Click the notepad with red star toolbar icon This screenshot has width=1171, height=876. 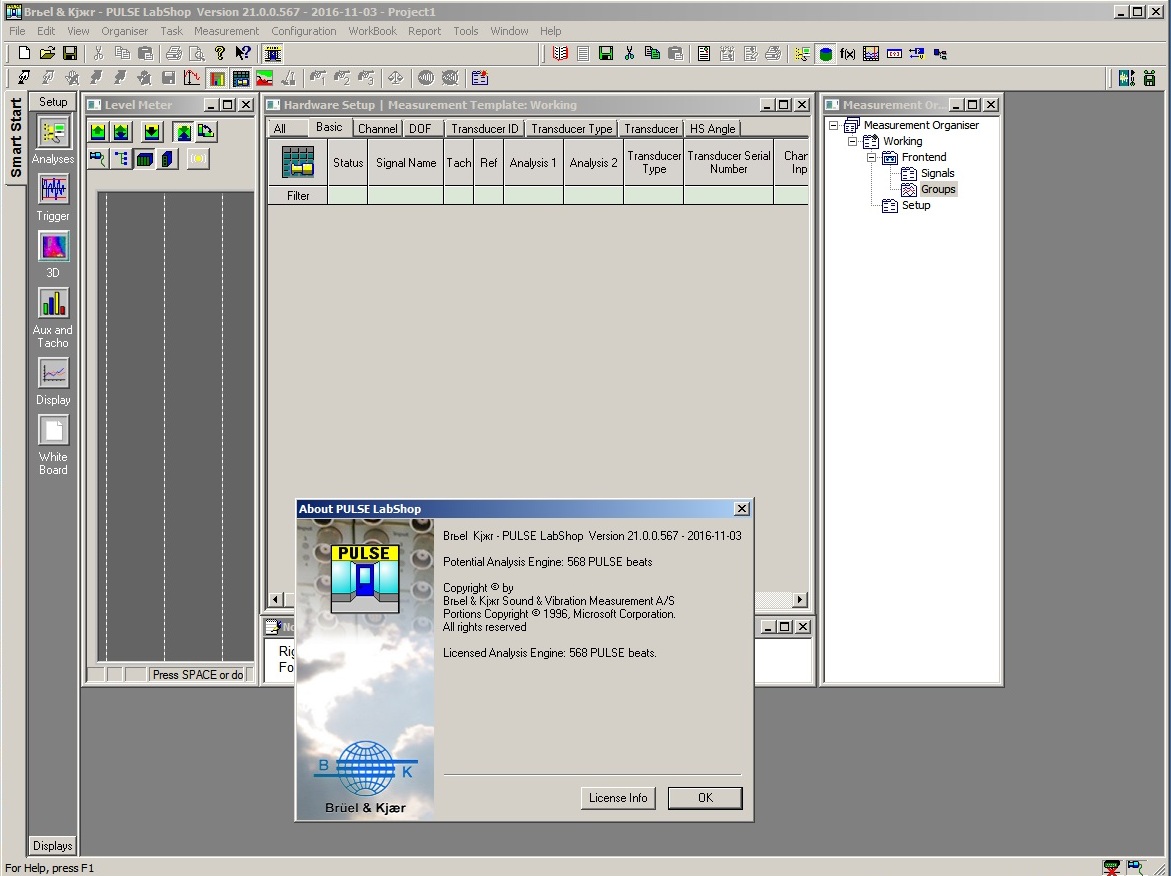(x=479, y=78)
